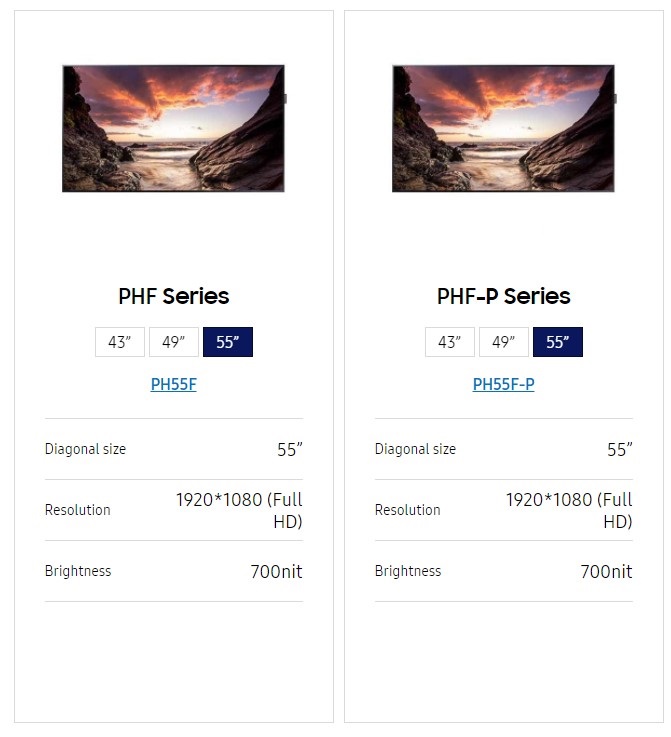Click Brightness label in PHF-P Series card
This screenshot has width=671, height=737.
pyautogui.click(x=408, y=571)
